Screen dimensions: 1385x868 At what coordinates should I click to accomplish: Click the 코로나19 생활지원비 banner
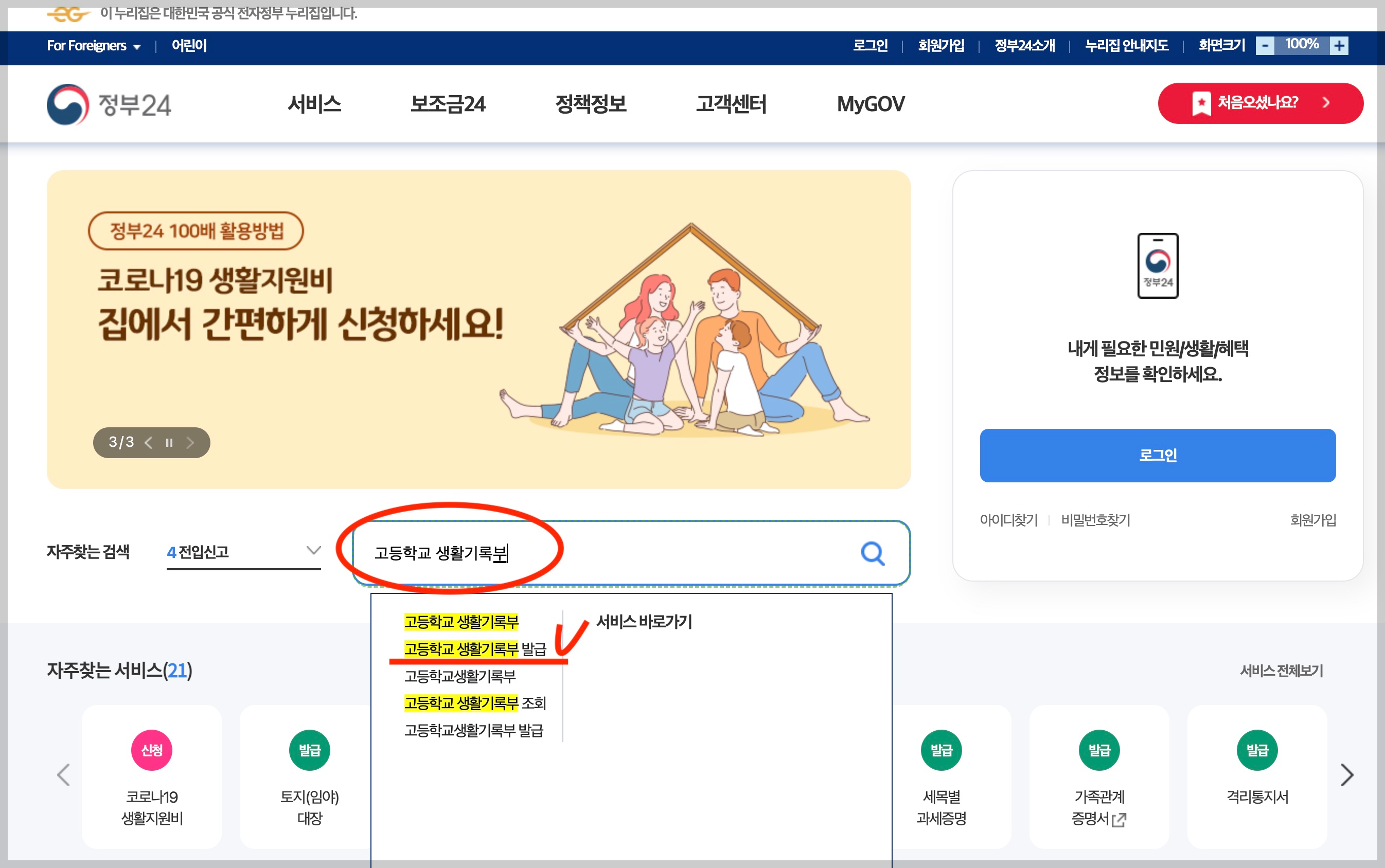click(478, 330)
